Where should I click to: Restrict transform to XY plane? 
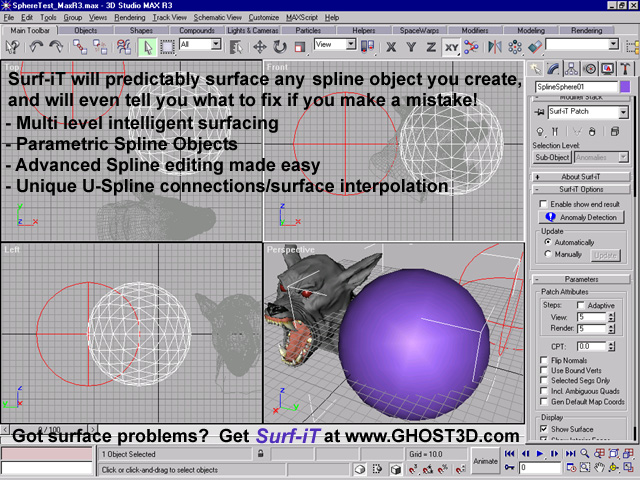click(x=451, y=47)
